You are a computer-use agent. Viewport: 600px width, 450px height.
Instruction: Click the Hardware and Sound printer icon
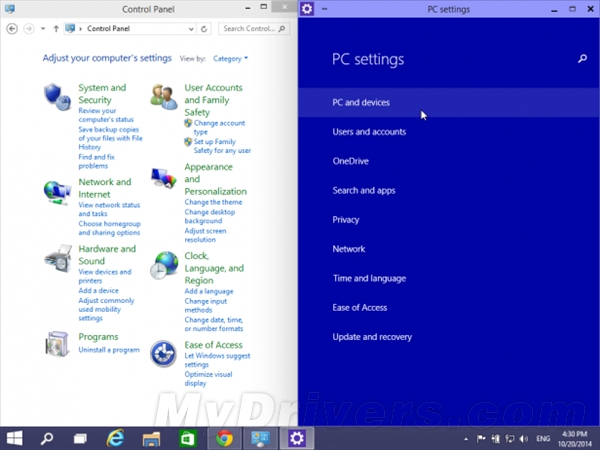pos(57,259)
